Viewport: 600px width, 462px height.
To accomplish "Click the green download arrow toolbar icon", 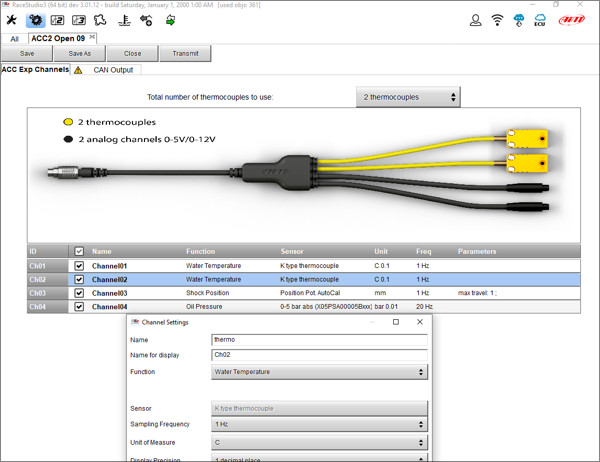I will (x=171, y=20).
